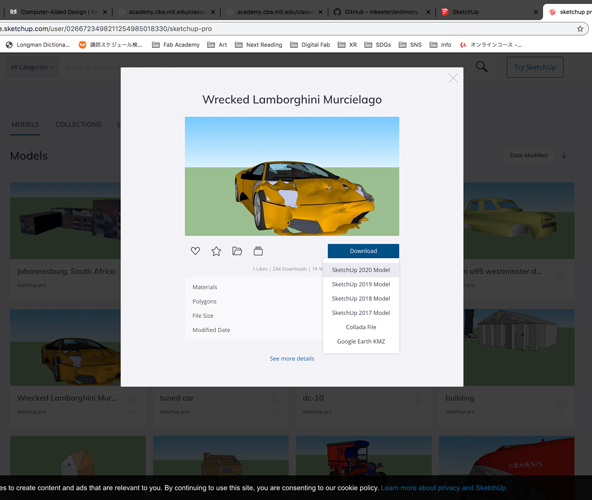The height and width of the screenshot is (500, 592).
Task: Open the XR bookmarks folder
Action: coord(347,45)
